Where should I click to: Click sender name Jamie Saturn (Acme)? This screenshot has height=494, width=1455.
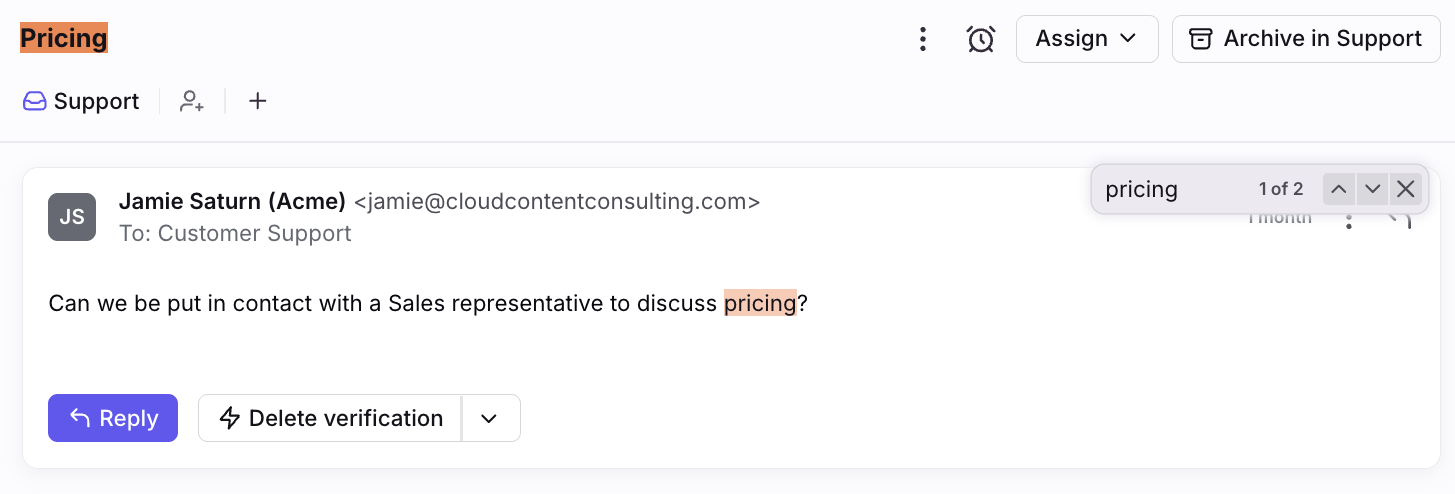232,201
